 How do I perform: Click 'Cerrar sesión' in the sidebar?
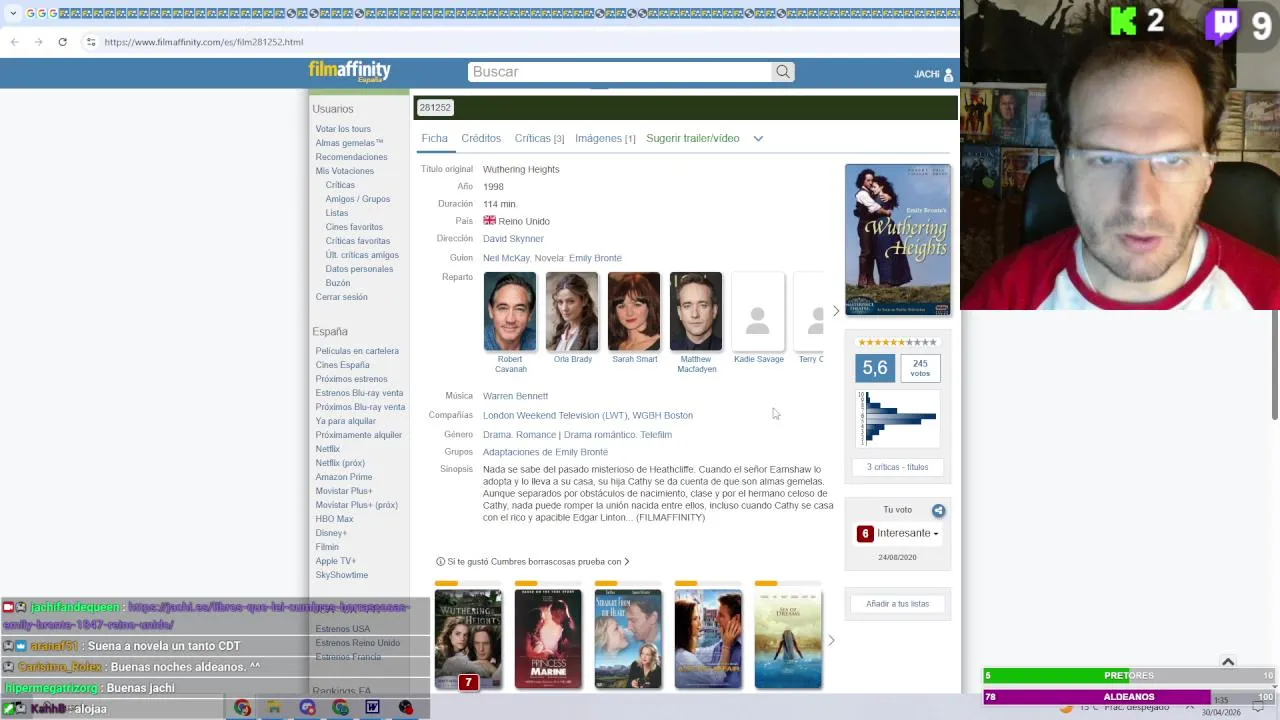click(342, 297)
